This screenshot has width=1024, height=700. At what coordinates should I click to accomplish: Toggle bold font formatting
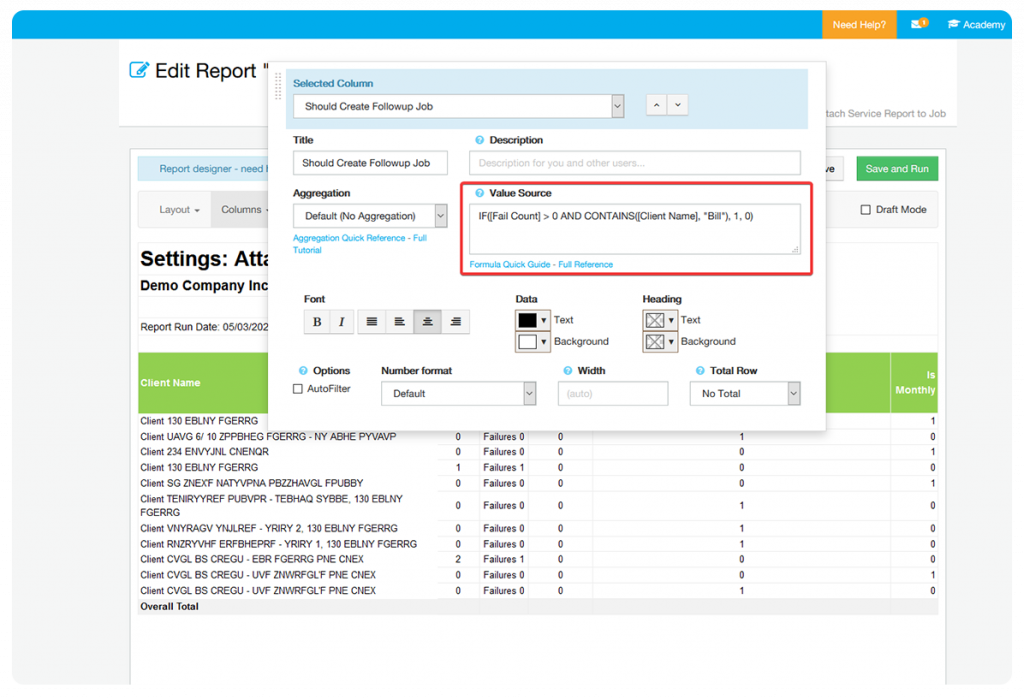(317, 322)
